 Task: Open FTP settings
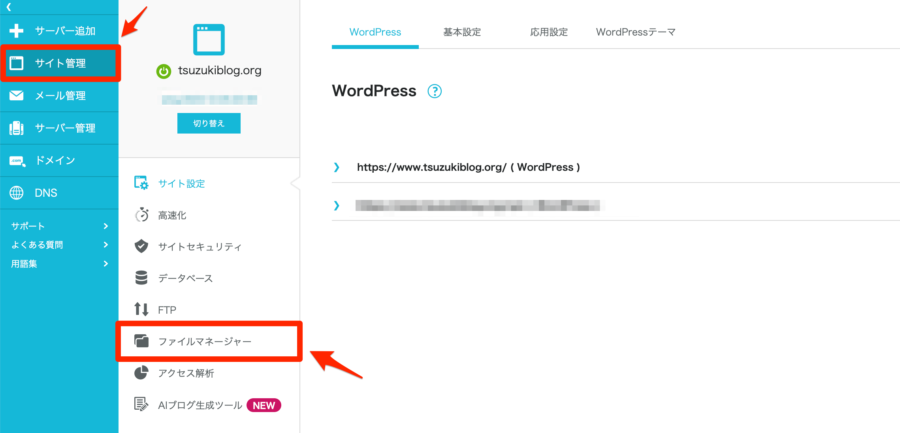coord(167,310)
